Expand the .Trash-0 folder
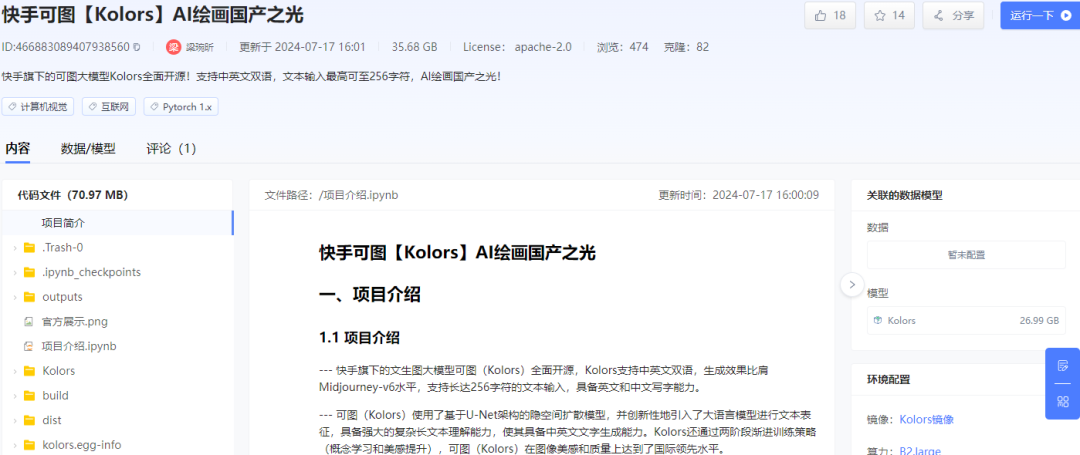Image resolution: width=1080 pixels, height=455 pixels. tap(14, 248)
